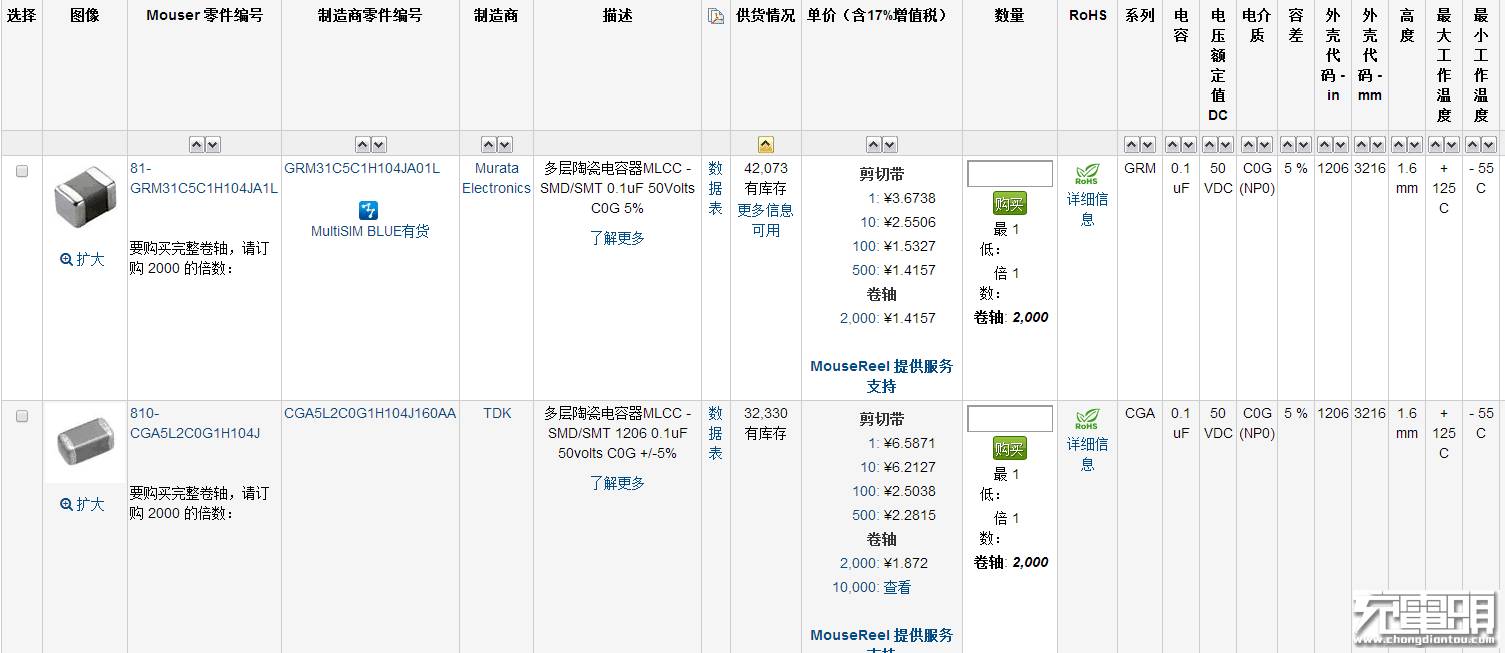
Task: Open Murata Electronics manufacturer link
Action: (496, 178)
